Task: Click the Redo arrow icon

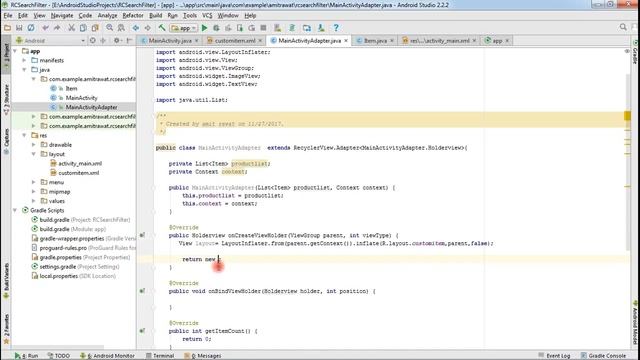Action: point(57,28)
